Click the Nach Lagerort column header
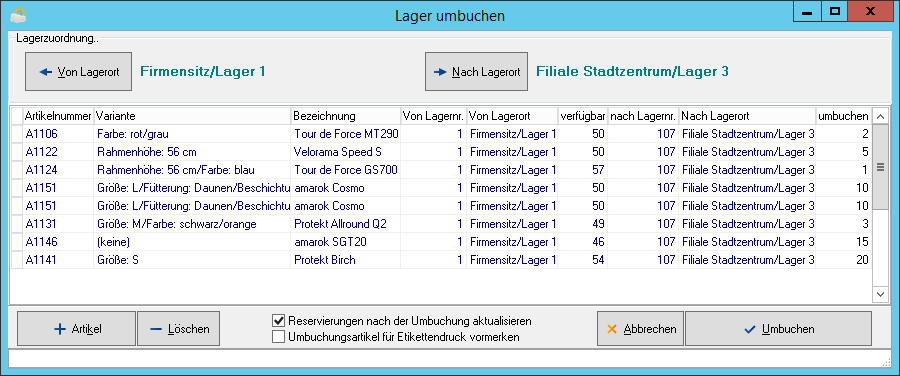Image resolution: width=900 pixels, height=376 pixels. coord(747,117)
